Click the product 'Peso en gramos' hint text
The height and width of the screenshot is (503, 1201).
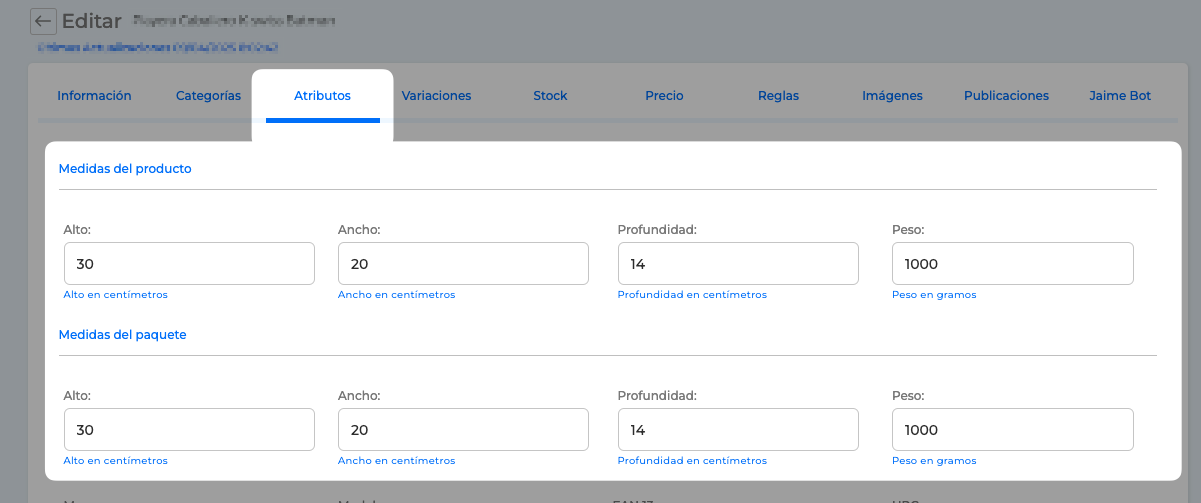click(x=934, y=295)
